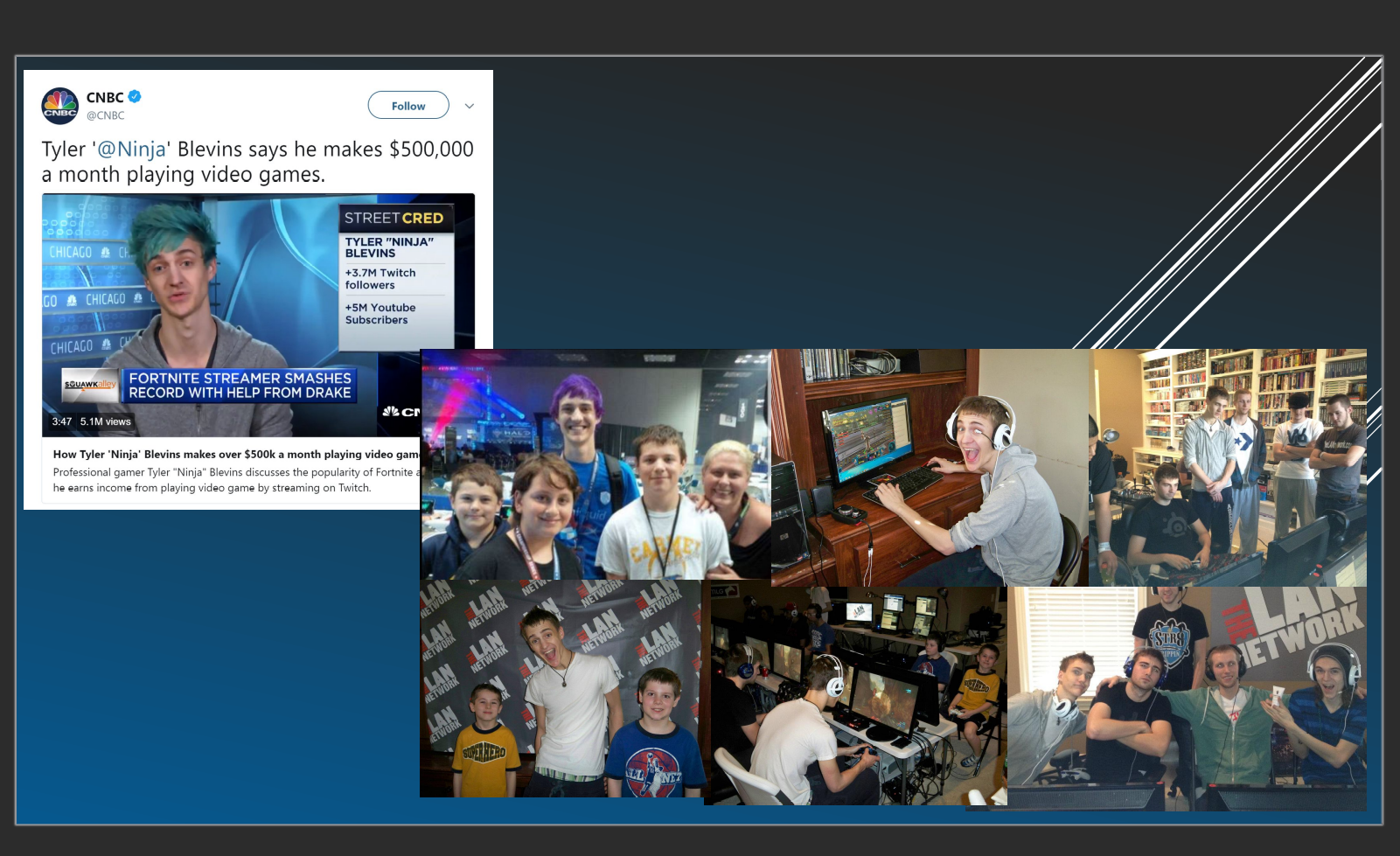The width and height of the screenshot is (1400, 856).
Task: Select the convention group photo with purple hair
Action: click(x=595, y=463)
